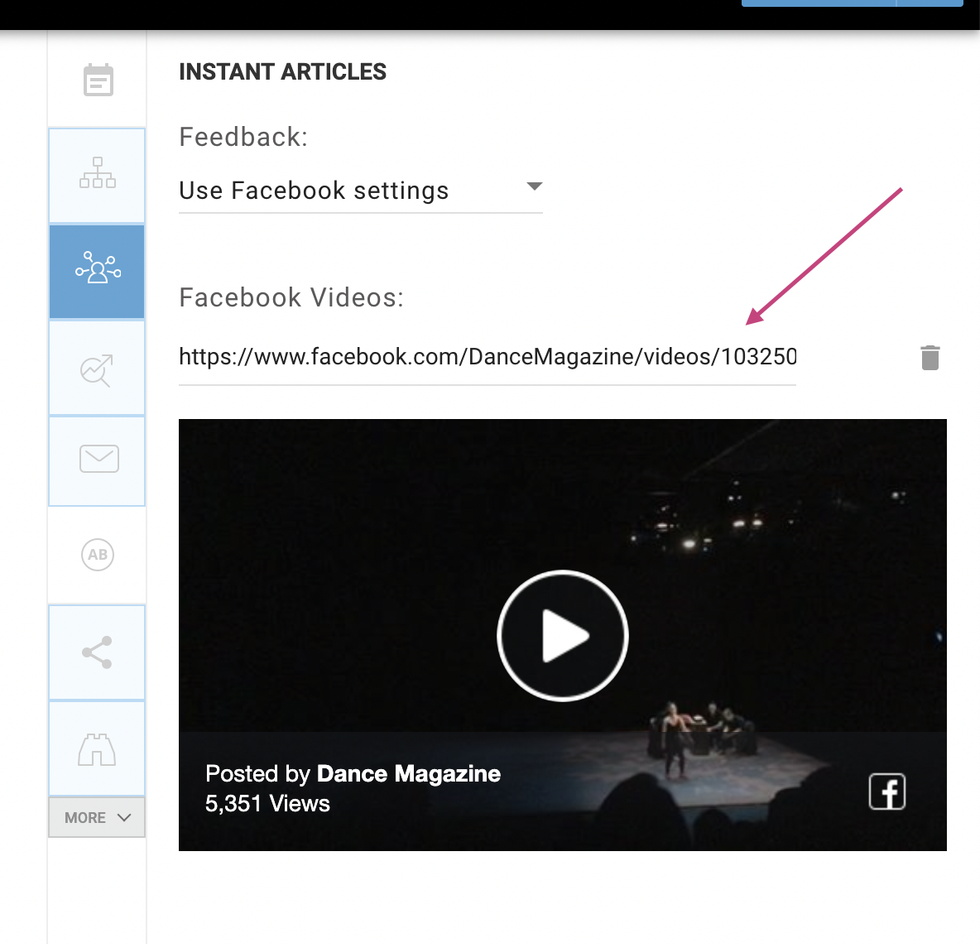Play the Dance Magazine video
980x944 pixels.
(562, 636)
